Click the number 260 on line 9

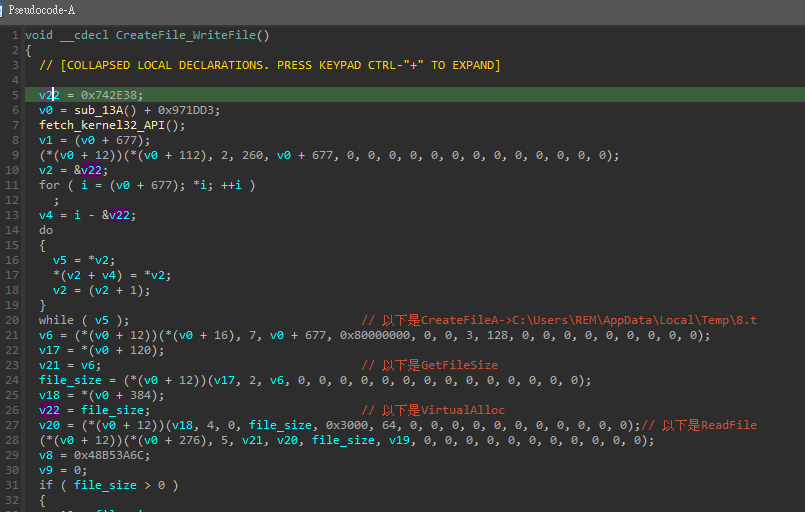253,155
